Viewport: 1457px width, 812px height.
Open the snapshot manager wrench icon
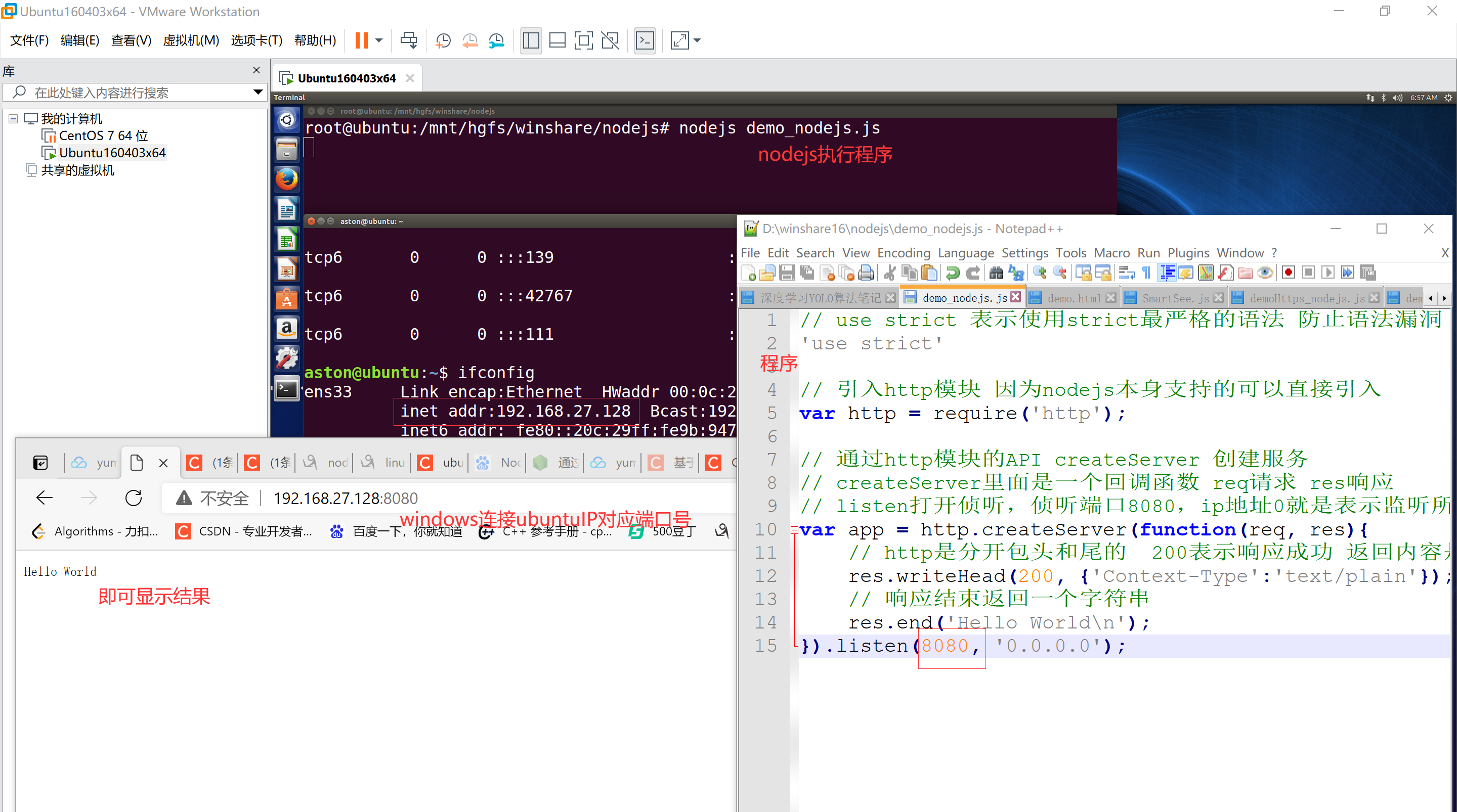coord(496,41)
